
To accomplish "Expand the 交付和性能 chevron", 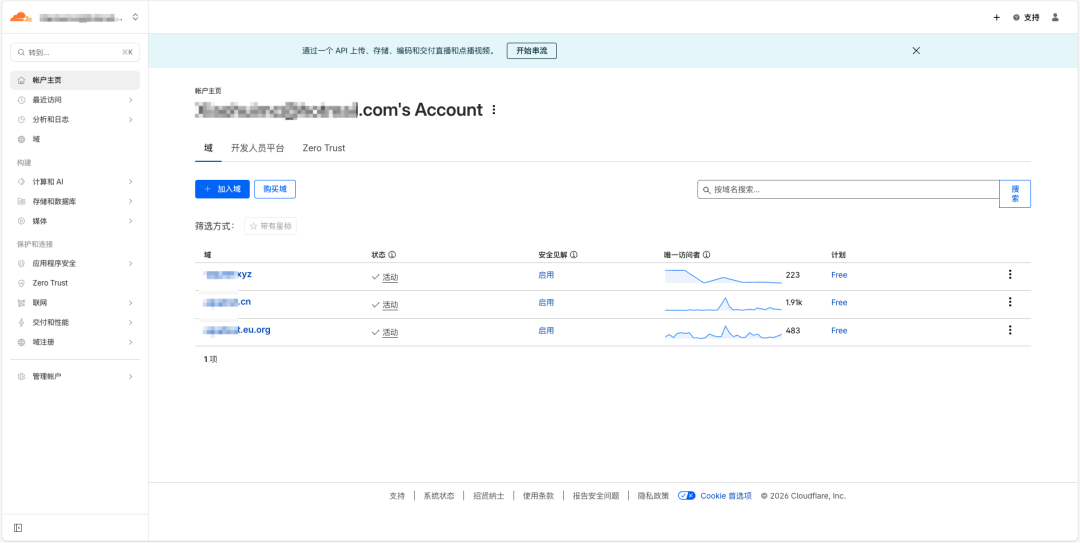I will (x=130, y=322).
